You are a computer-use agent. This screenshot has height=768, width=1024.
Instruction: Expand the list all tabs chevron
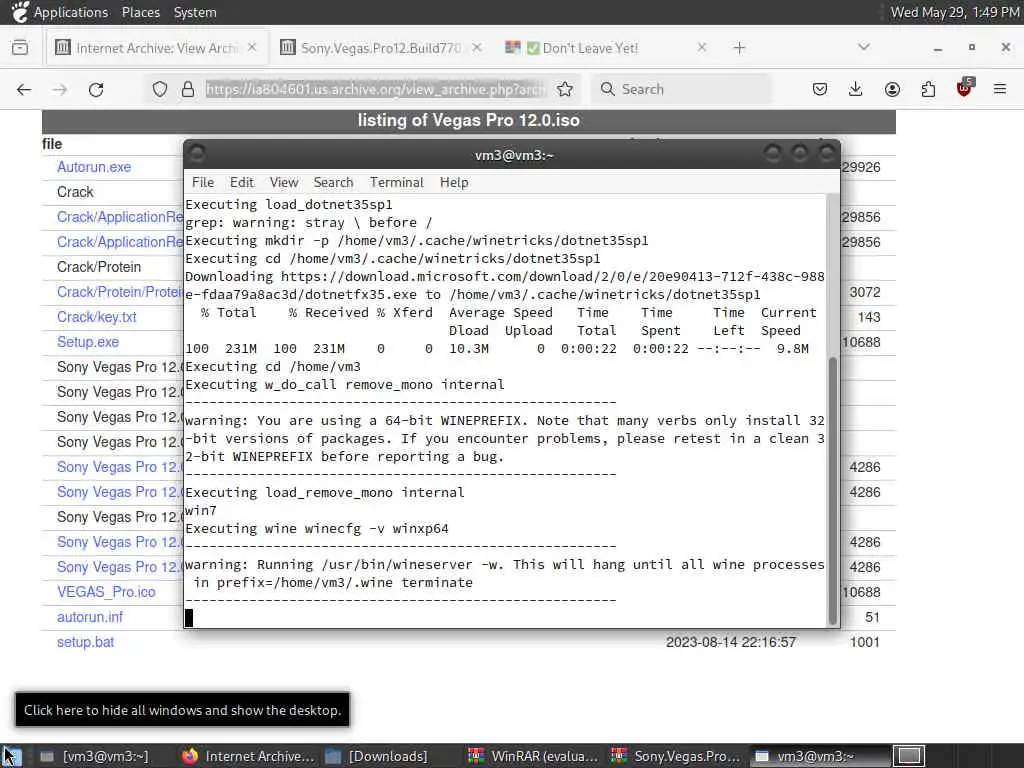[864, 48]
